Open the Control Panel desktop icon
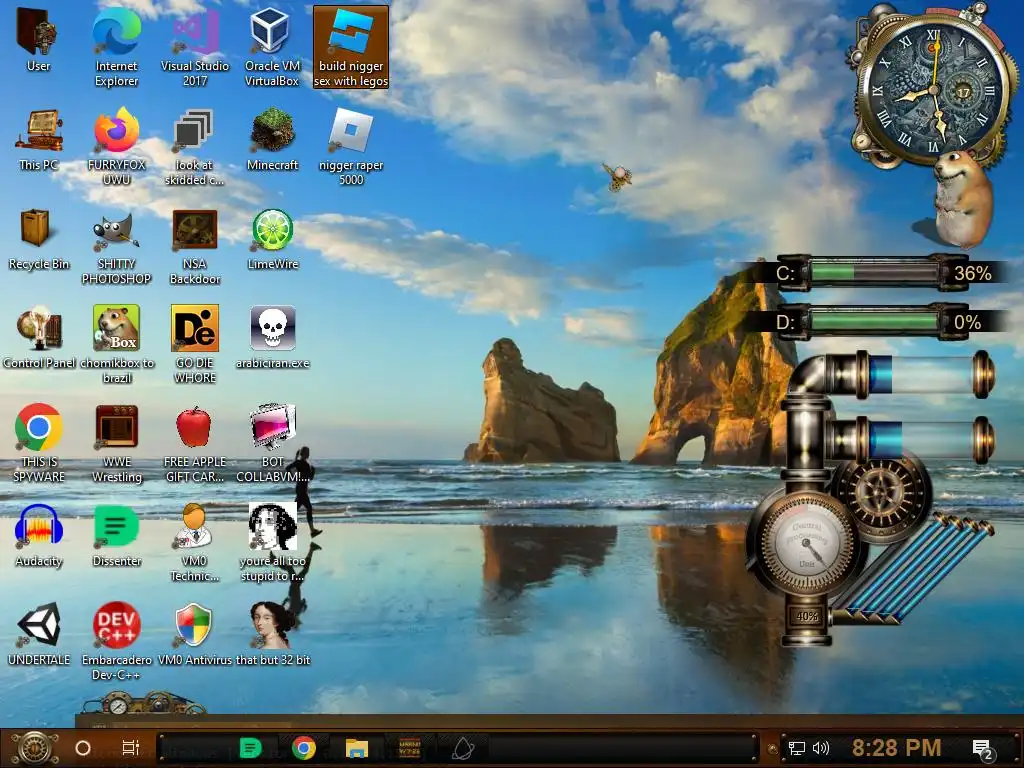 pos(39,338)
